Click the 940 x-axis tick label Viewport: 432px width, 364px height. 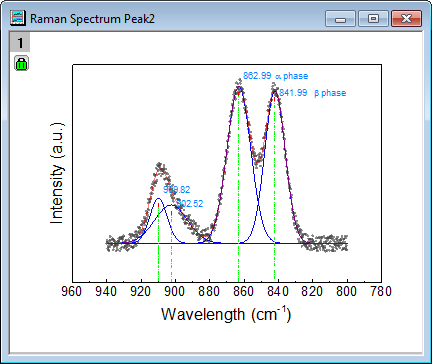click(x=106, y=292)
